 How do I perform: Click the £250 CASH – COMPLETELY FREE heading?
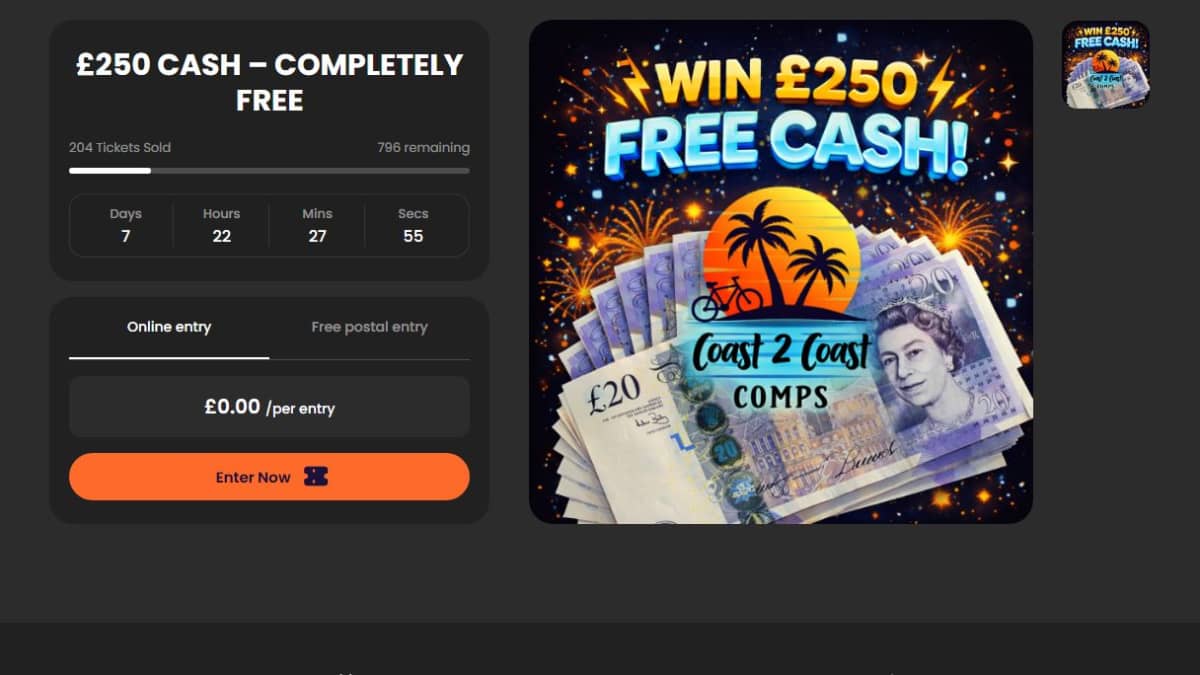click(x=269, y=83)
